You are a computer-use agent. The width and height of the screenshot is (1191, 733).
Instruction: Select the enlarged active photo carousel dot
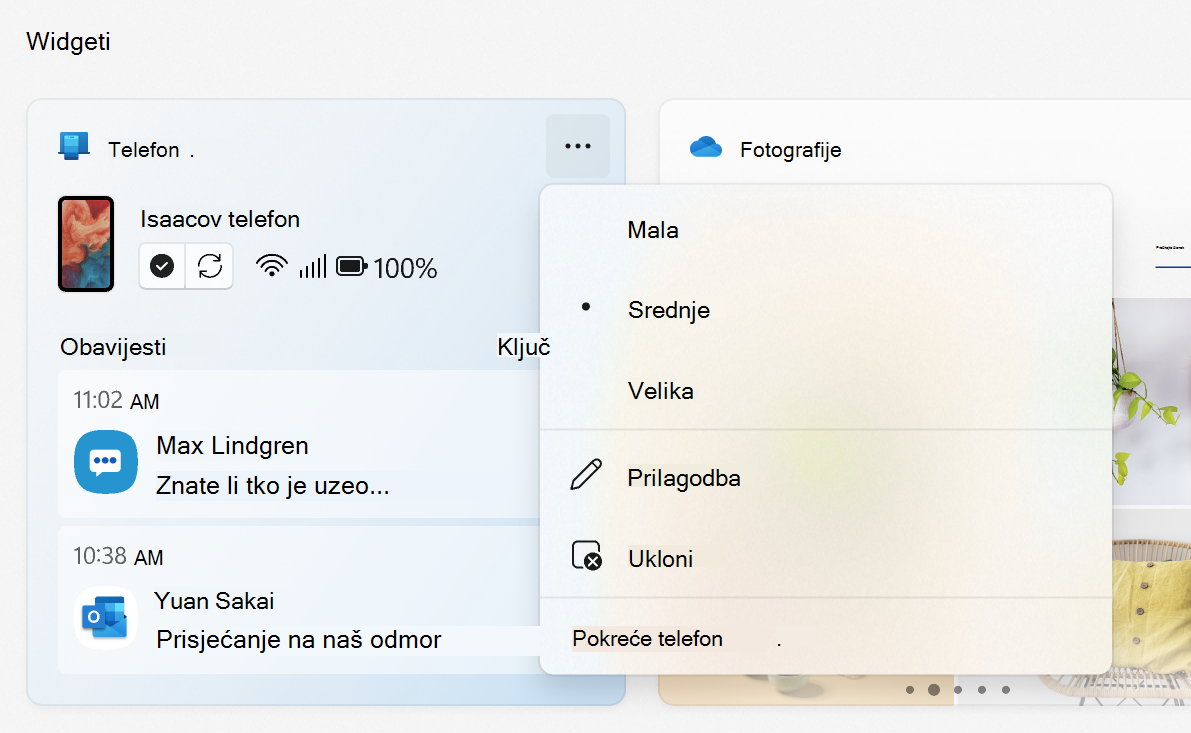point(934,690)
